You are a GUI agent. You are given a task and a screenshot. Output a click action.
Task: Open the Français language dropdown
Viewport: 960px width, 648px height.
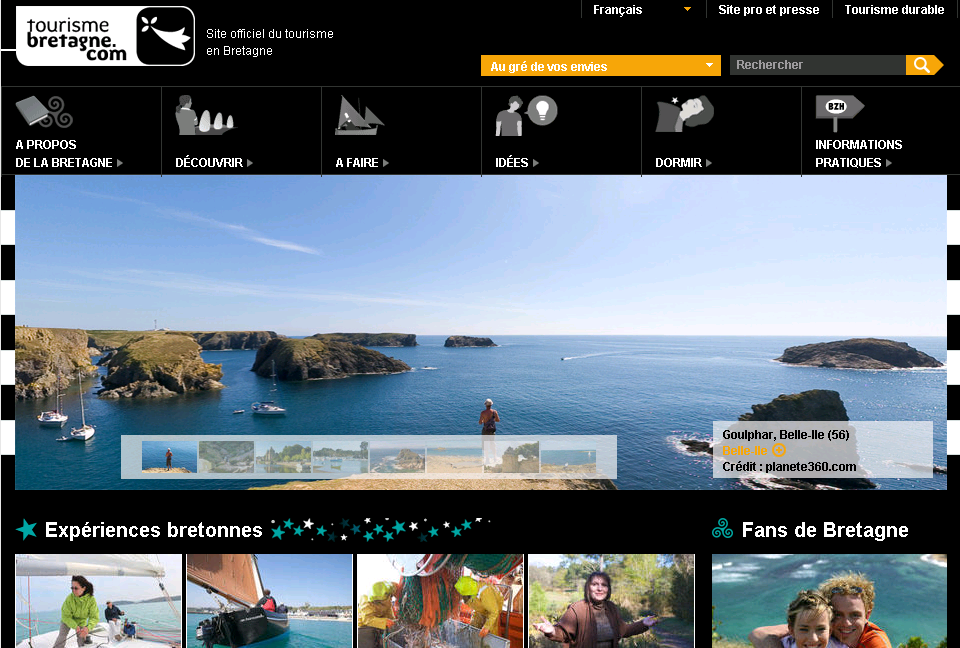pyautogui.click(x=641, y=10)
